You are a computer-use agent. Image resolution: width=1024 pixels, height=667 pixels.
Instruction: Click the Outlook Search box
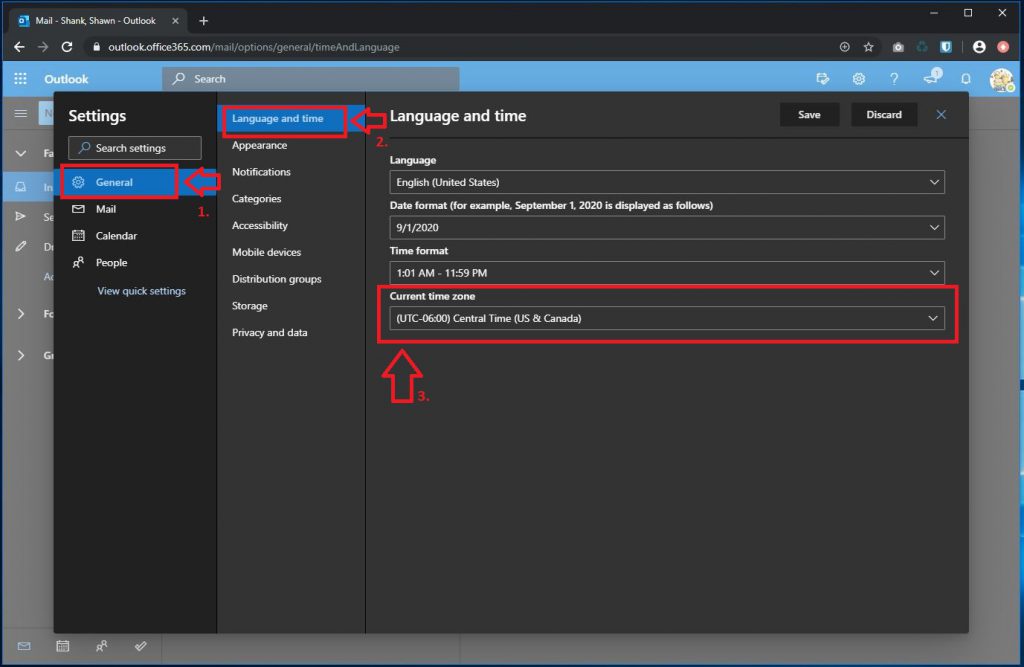point(310,79)
